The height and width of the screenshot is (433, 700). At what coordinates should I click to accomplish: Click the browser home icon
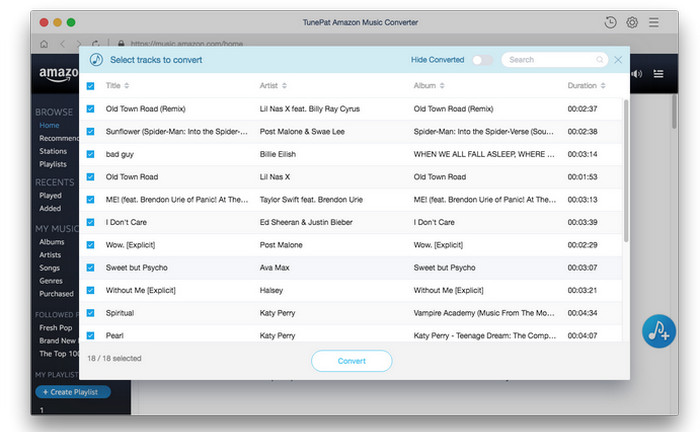(x=44, y=44)
